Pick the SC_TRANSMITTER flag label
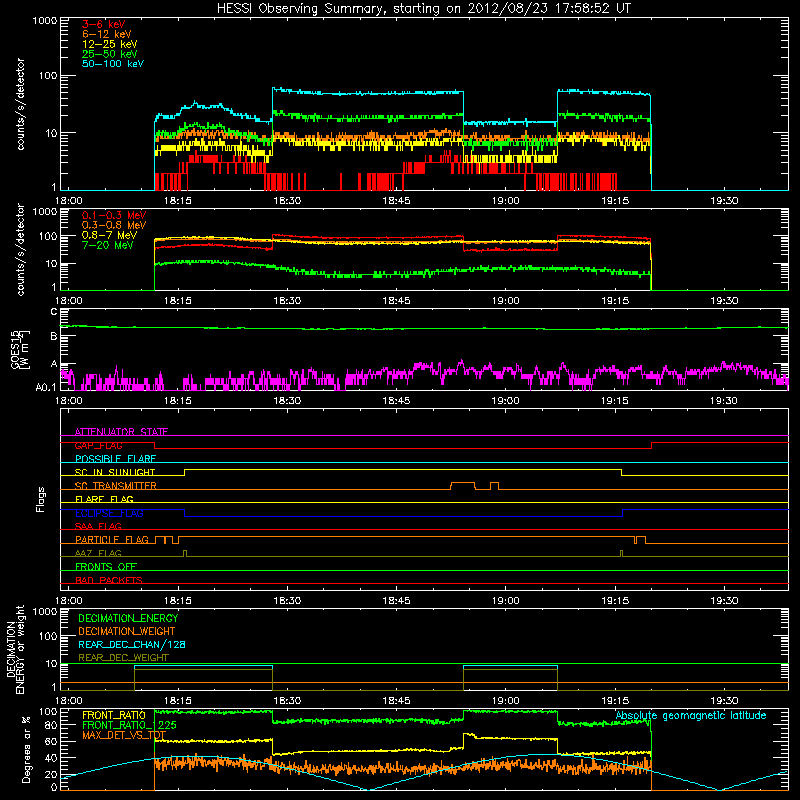The image size is (800, 800). [x=115, y=486]
